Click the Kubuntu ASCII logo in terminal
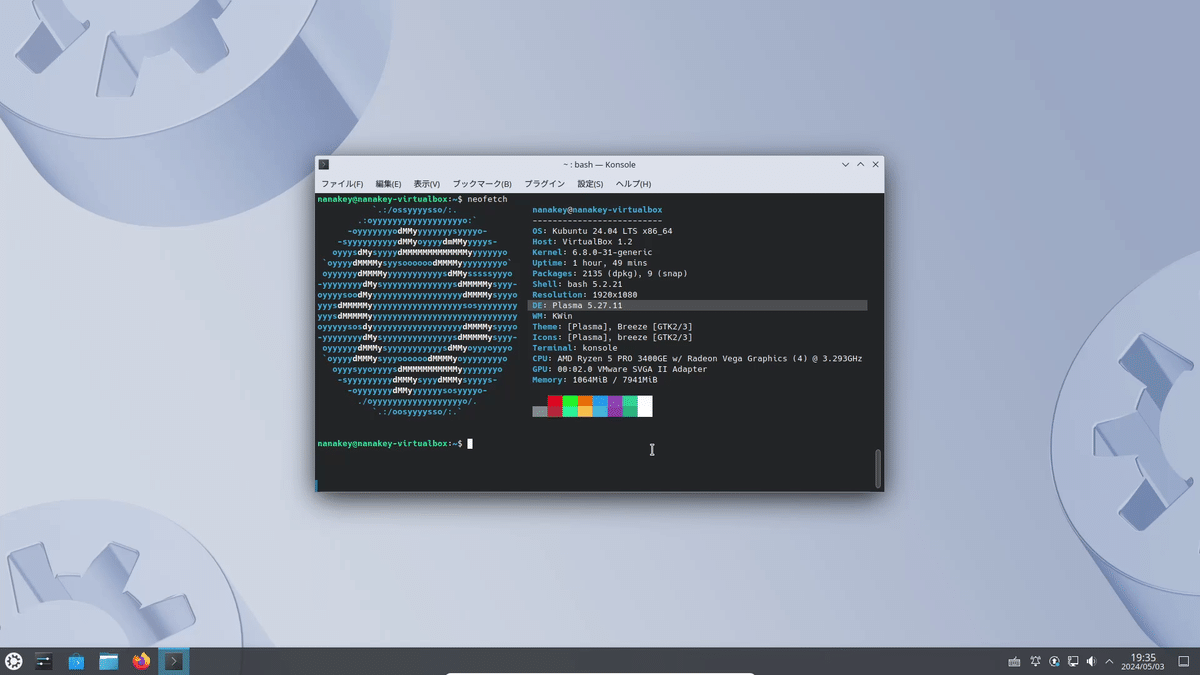 (x=417, y=310)
